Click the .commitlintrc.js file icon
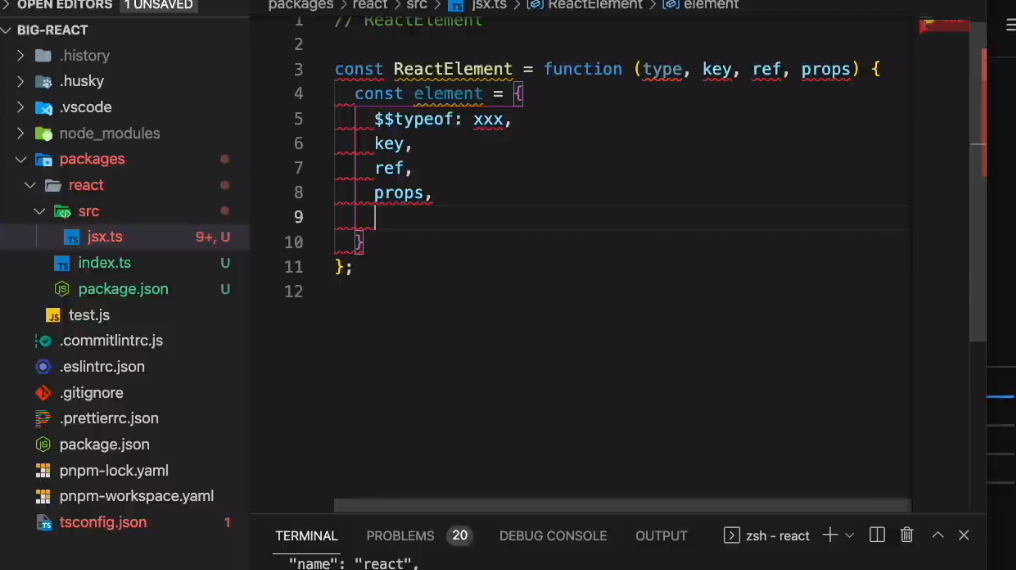1016x570 pixels. click(43, 341)
